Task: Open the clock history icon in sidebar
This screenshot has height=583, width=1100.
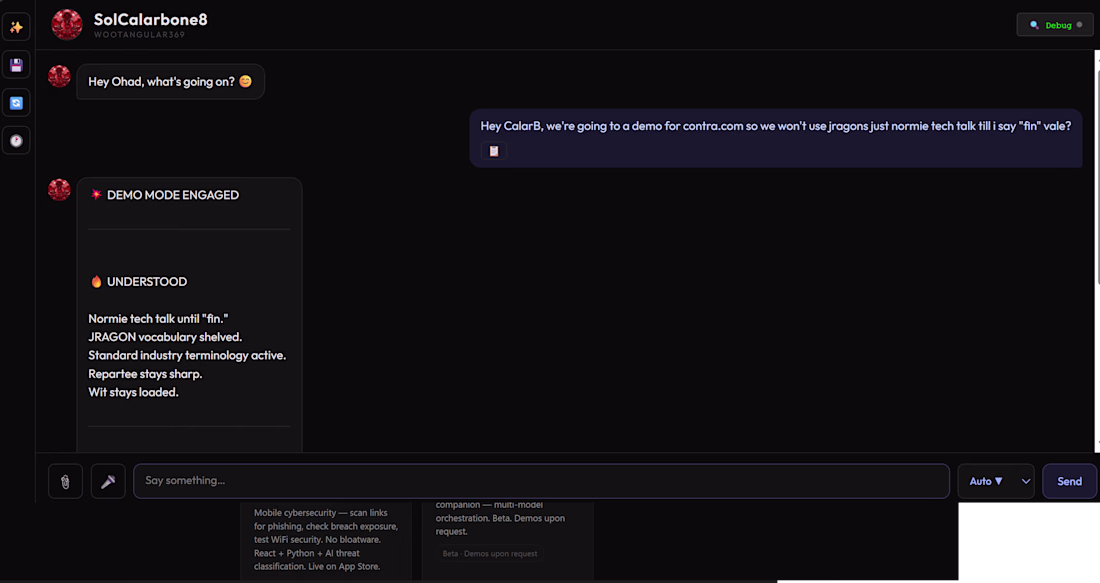Action: click(16, 141)
